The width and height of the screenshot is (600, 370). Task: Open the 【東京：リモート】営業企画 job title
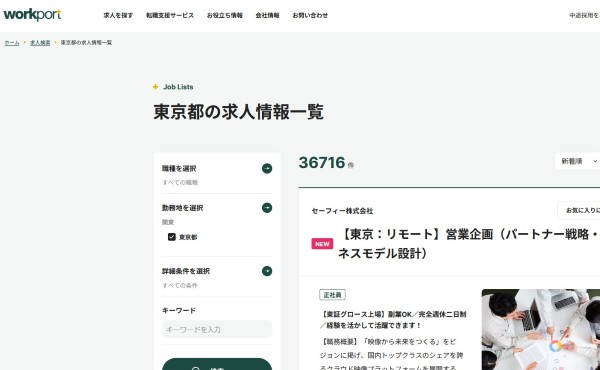(x=469, y=243)
